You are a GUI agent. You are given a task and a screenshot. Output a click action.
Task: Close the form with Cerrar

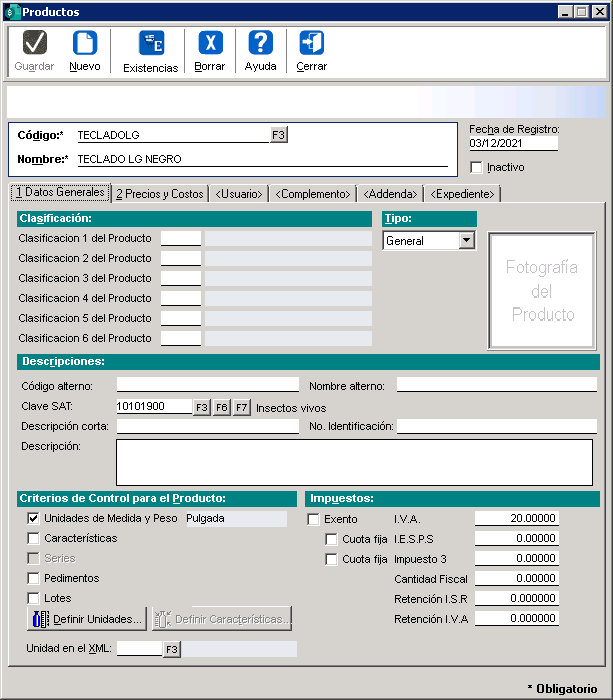(312, 51)
